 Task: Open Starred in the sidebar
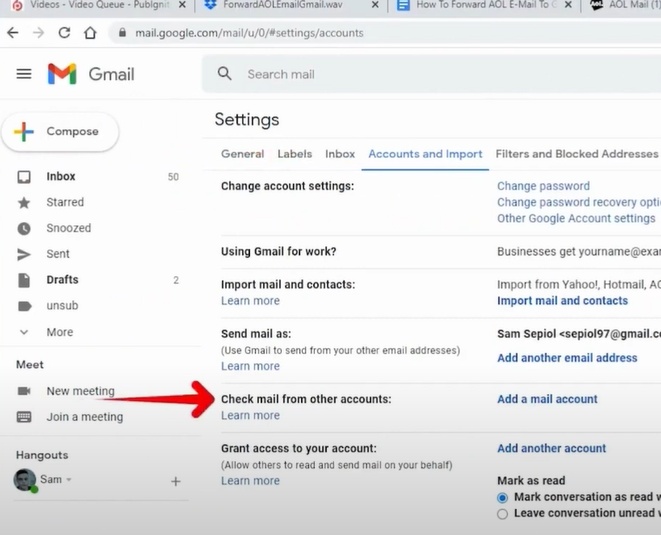(x=65, y=202)
